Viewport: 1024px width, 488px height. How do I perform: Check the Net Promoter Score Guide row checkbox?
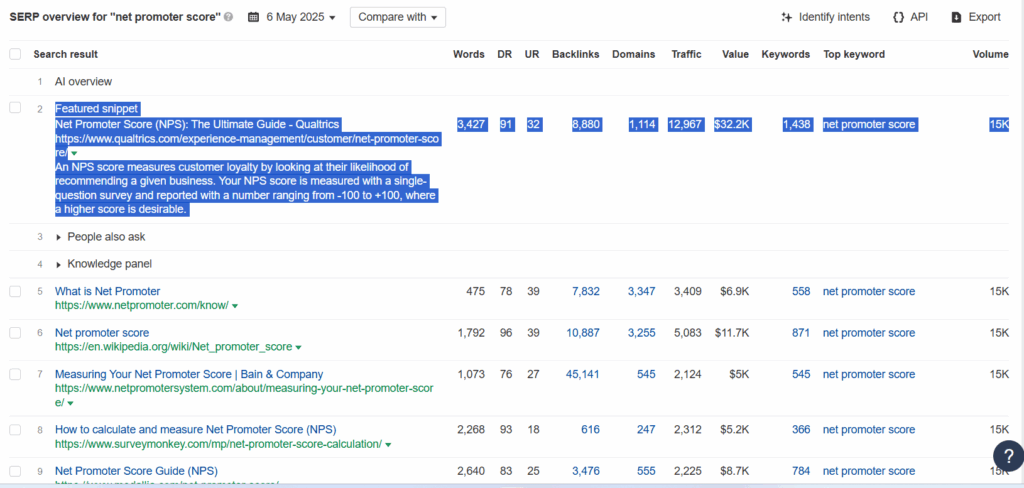point(15,471)
